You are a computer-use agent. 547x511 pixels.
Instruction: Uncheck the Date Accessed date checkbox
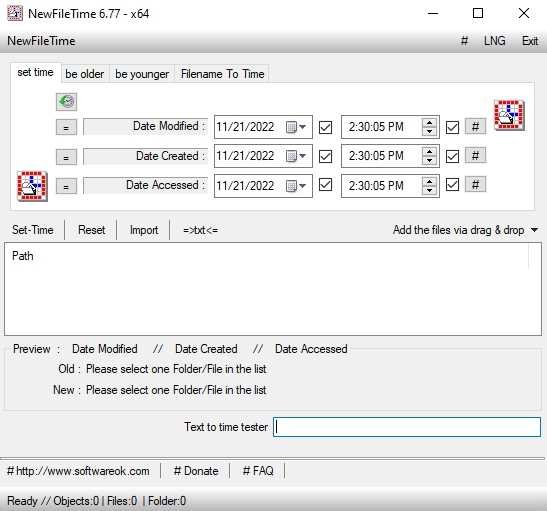click(325, 185)
